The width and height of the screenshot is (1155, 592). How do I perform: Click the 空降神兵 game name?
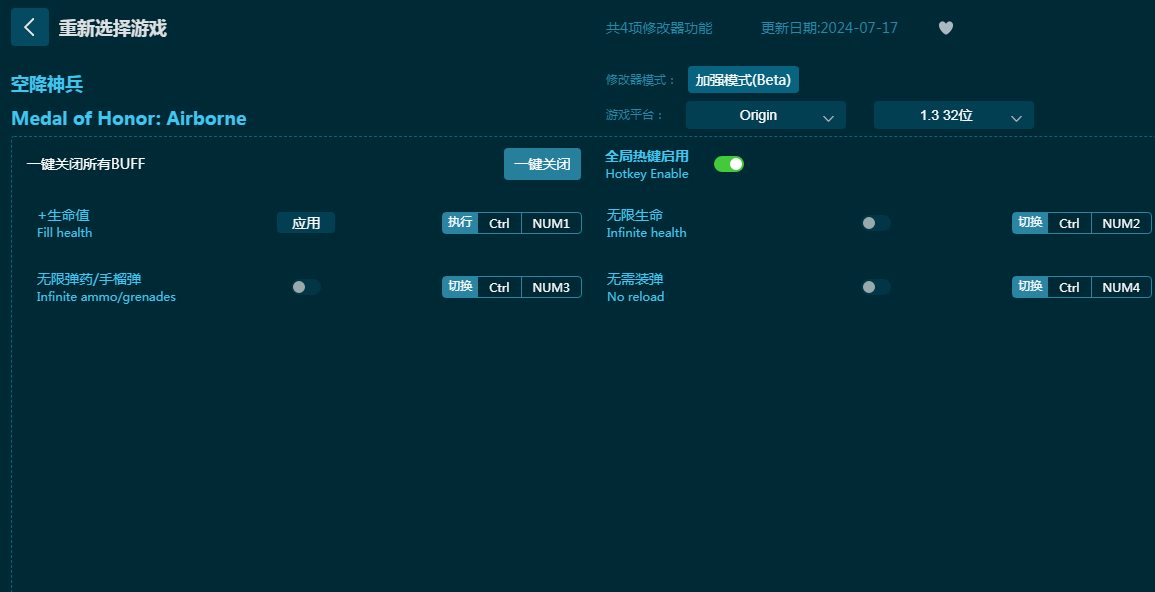pyautogui.click(x=47, y=85)
